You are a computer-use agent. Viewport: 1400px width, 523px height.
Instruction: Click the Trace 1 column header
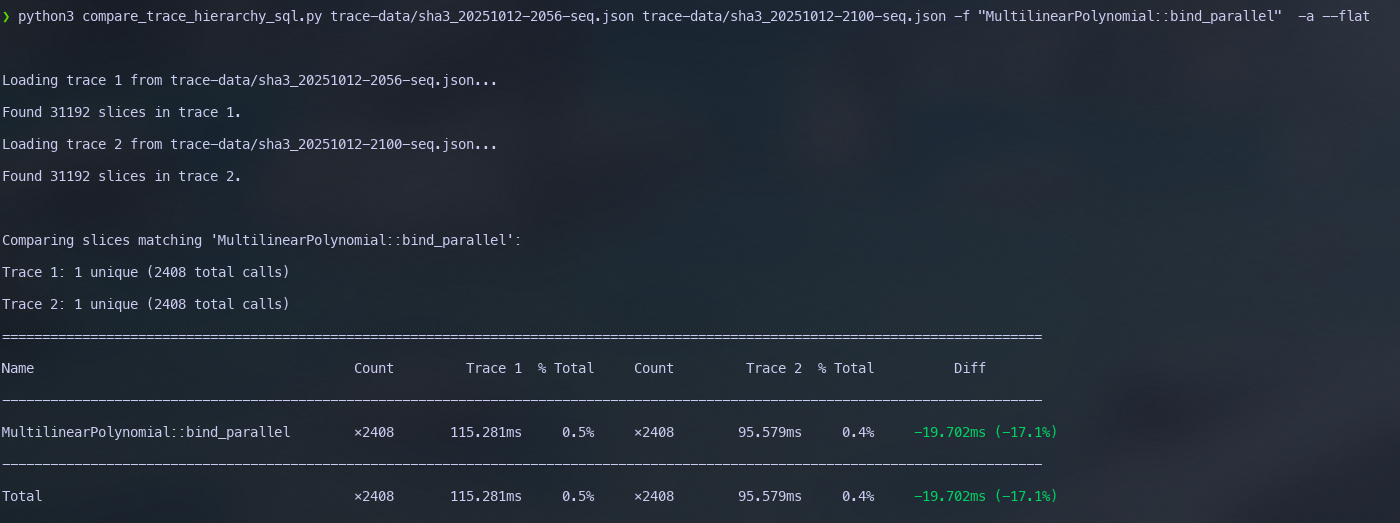493,368
